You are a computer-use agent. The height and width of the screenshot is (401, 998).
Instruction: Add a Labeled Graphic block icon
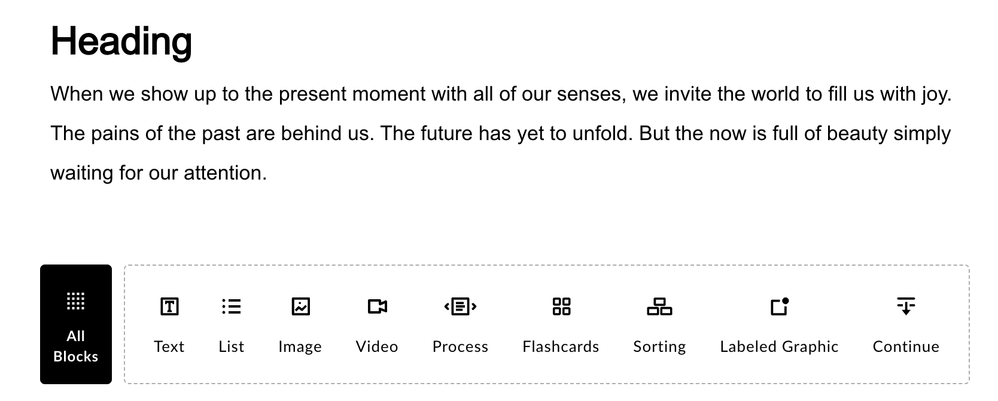[779, 306]
